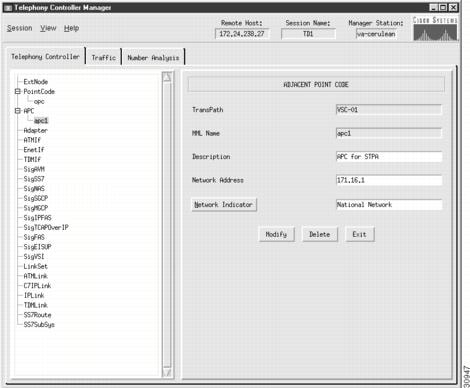Open the Help menu

pos(71,28)
